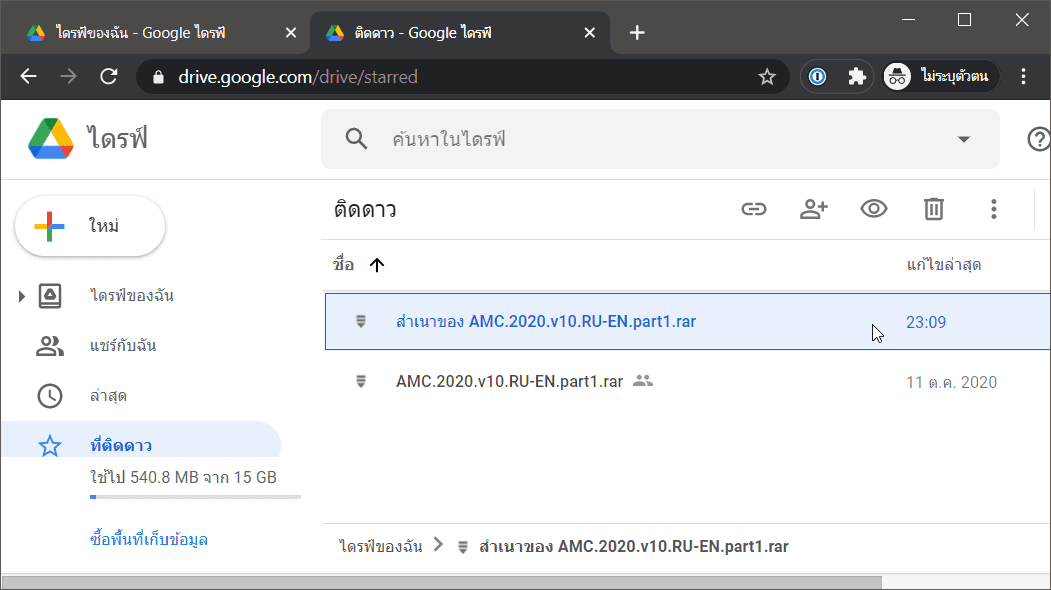
Task: Toggle name sort direction arrow
Action: pos(377,266)
